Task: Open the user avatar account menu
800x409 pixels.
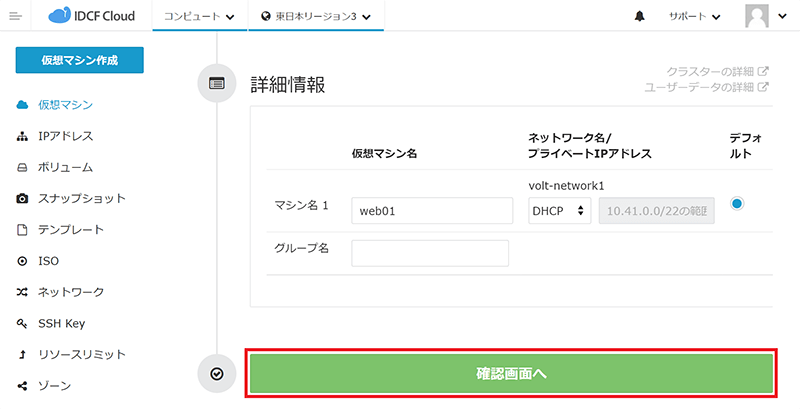Action: point(768,16)
